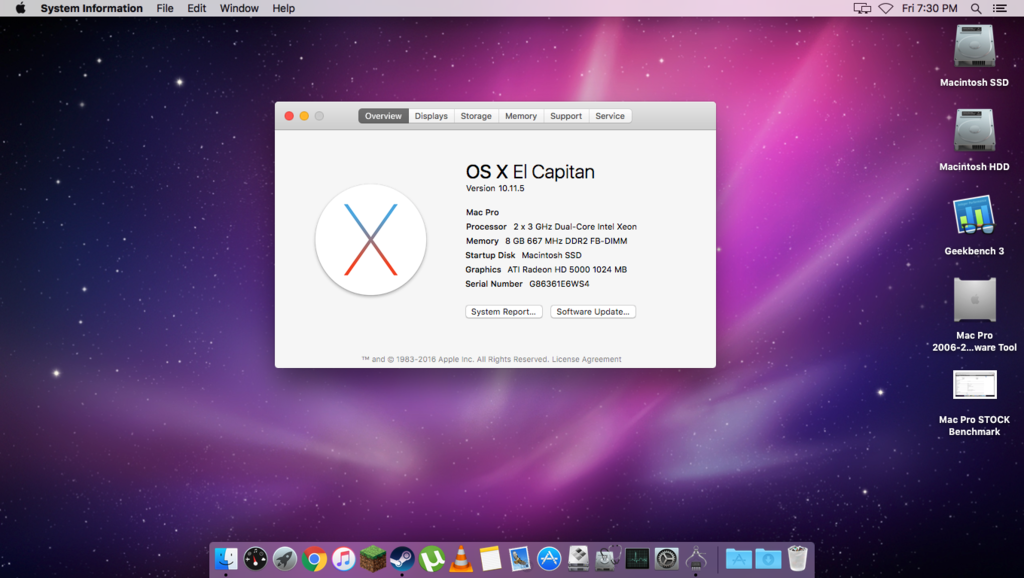The width and height of the screenshot is (1024, 578).
Task: Open the Edit menu
Action: tap(197, 8)
